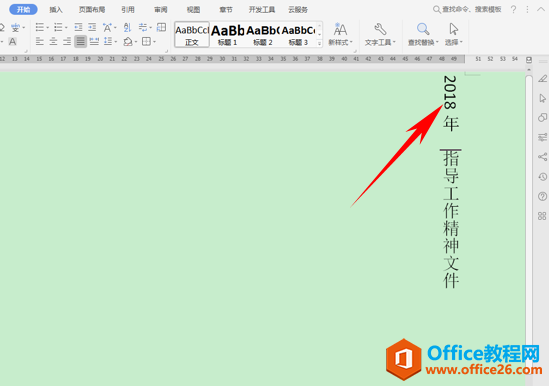Viewport: 549px width, 387px height.
Task: Expand the styles gallery list
Action: point(319,43)
